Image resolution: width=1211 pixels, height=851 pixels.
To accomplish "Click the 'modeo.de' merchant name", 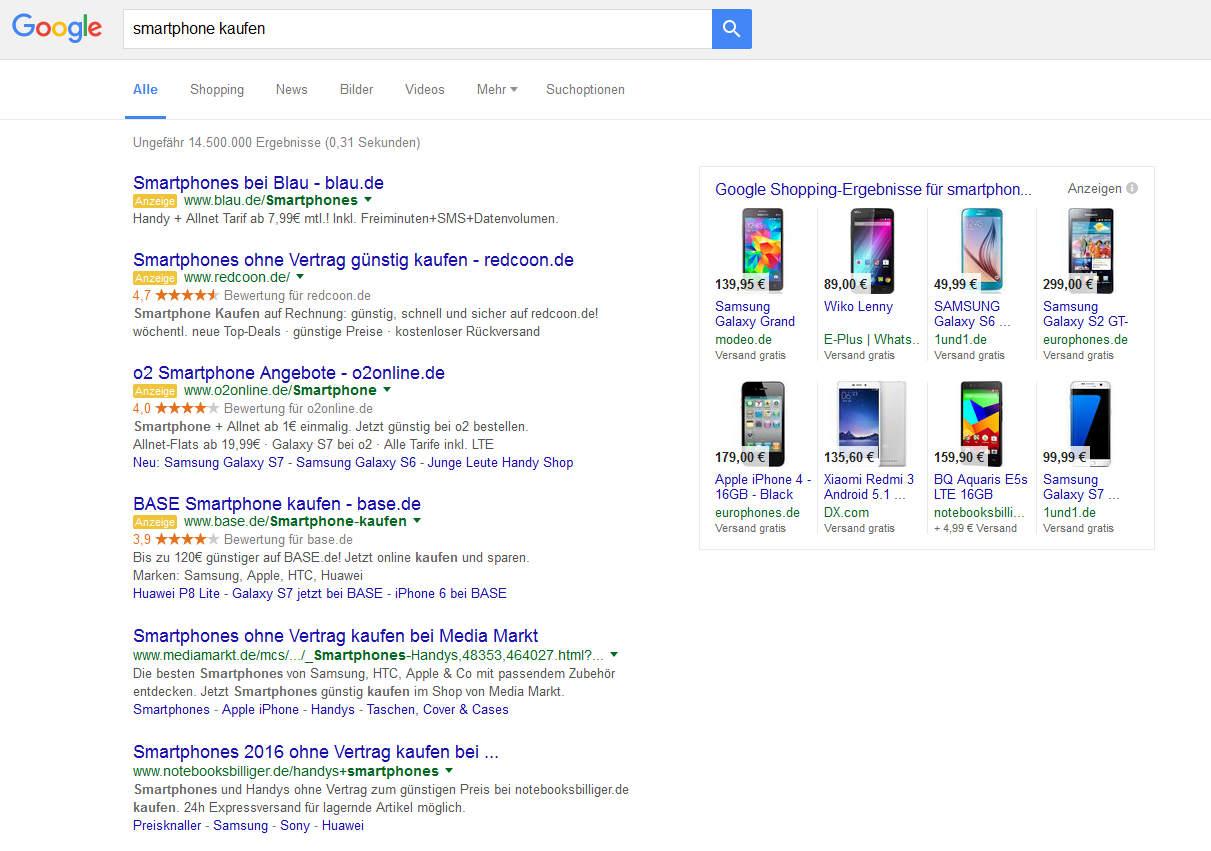I will click(743, 339).
